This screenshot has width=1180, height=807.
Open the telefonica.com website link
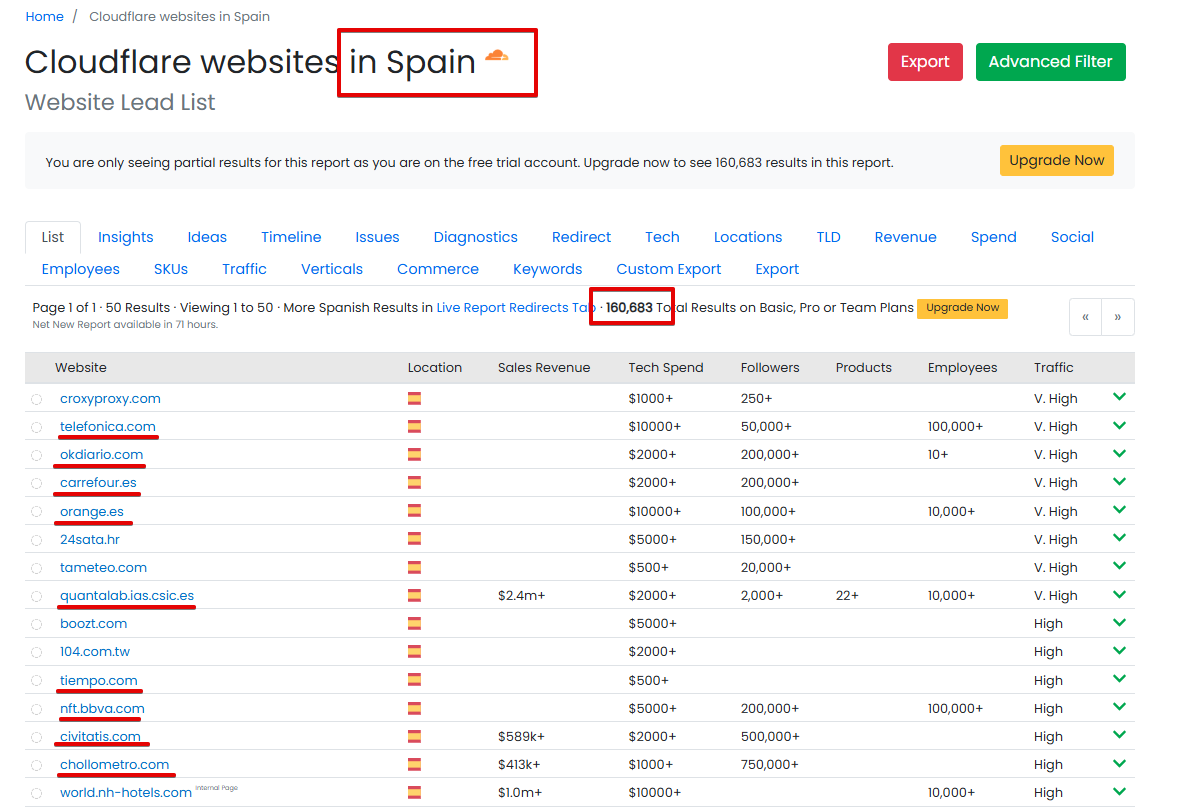pos(108,427)
